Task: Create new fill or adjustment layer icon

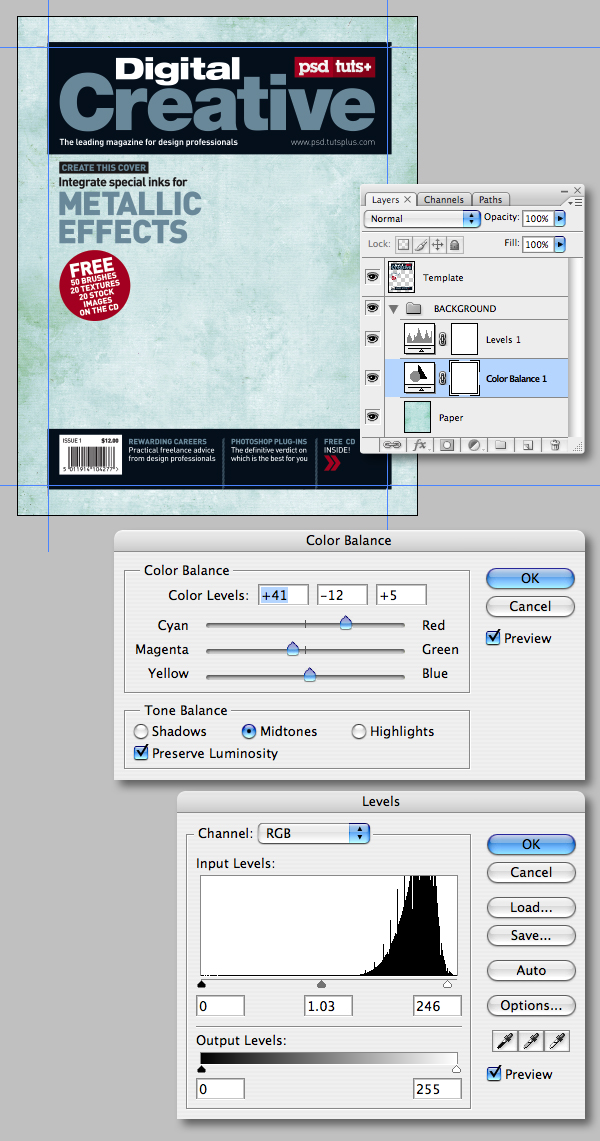Action: pyautogui.click(x=473, y=445)
